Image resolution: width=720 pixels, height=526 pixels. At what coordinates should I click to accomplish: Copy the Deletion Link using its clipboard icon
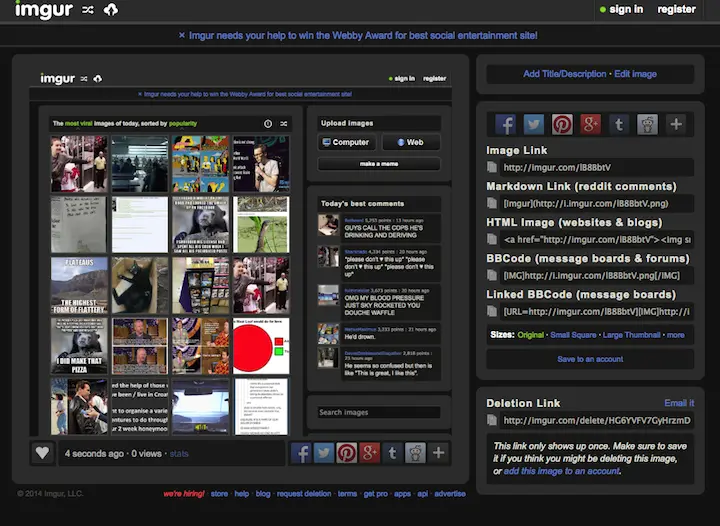(492, 420)
